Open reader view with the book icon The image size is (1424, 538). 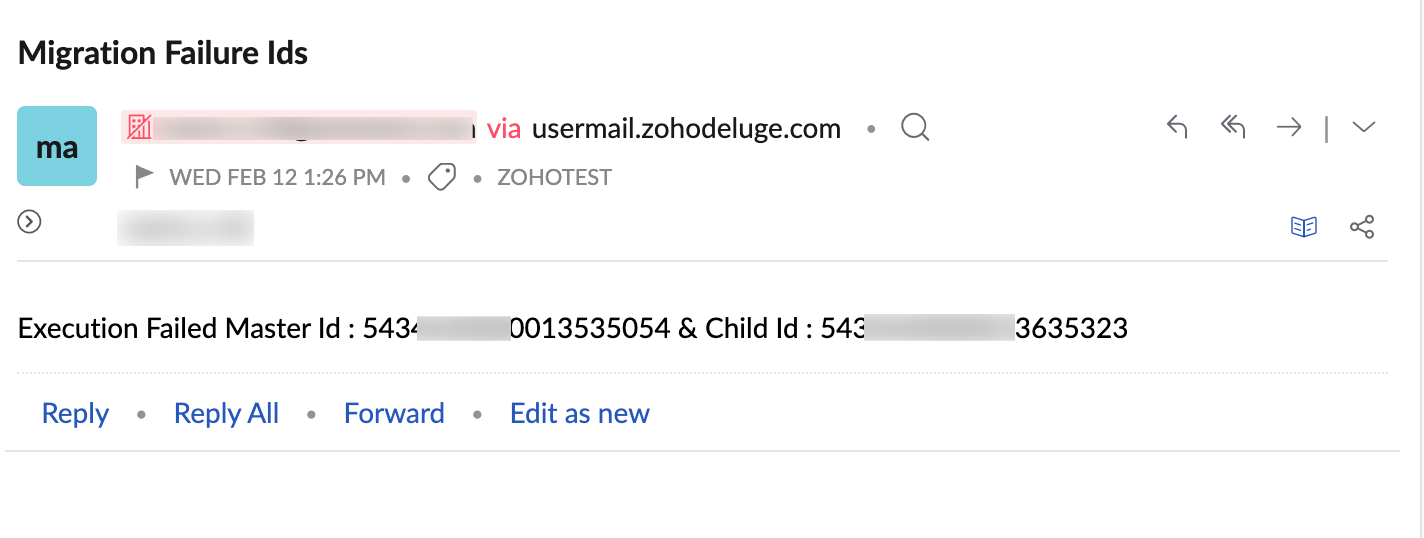[x=1304, y=227]
